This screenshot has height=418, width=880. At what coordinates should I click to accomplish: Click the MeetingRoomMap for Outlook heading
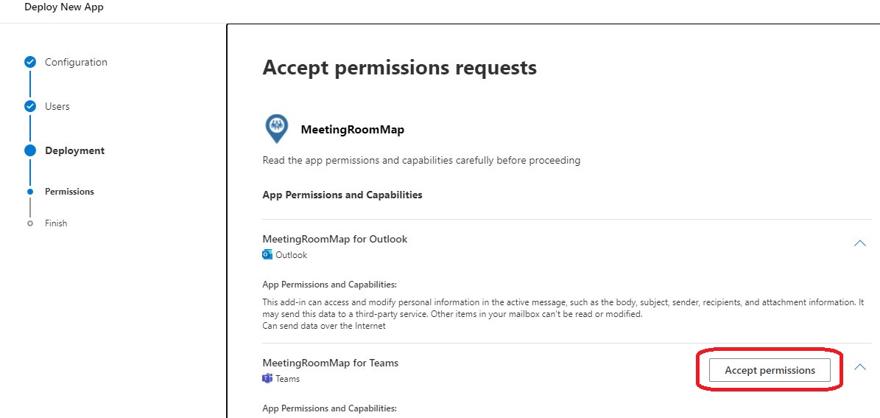pos(335,239)
